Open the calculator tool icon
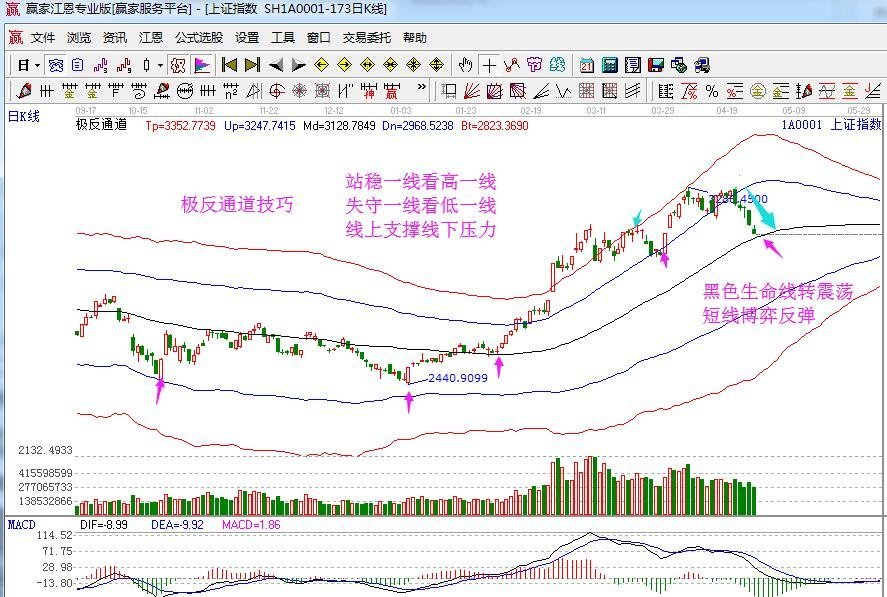The width and height of the screenshot is (887, 597). click(609, 65)
